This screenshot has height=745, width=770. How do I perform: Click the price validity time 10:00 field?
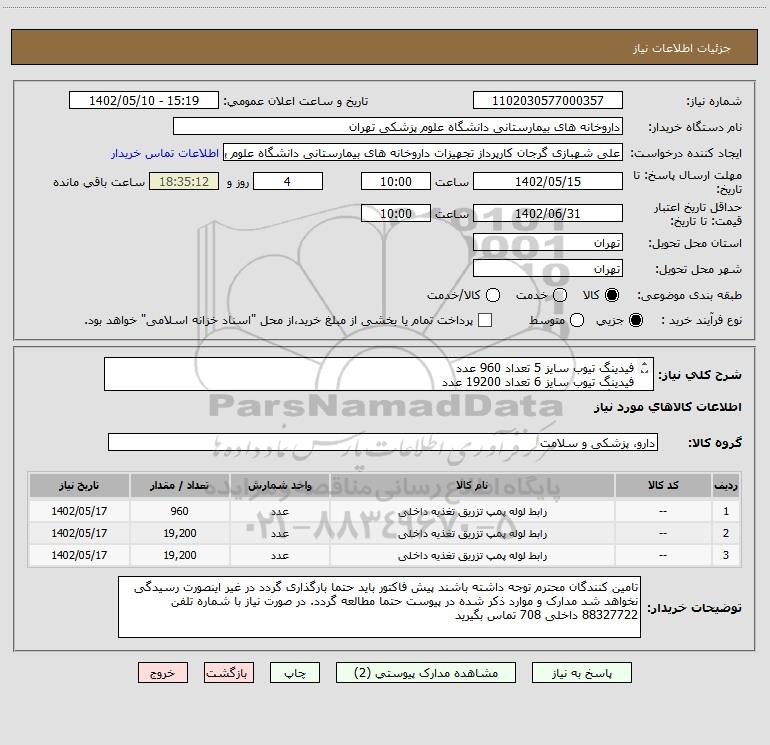[x=396, y=213]
